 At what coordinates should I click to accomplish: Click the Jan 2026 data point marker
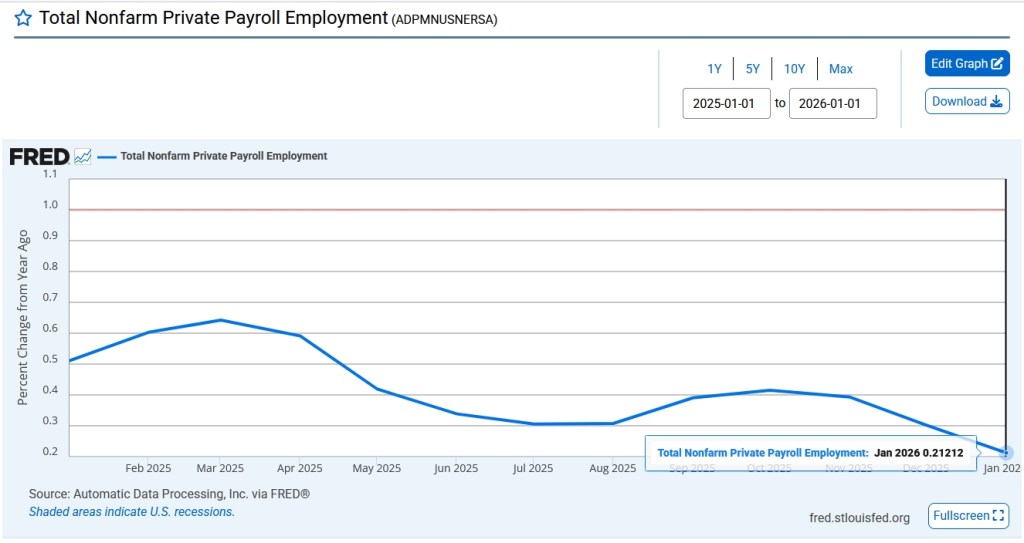pyautogui.click(x=1006, y=453)
